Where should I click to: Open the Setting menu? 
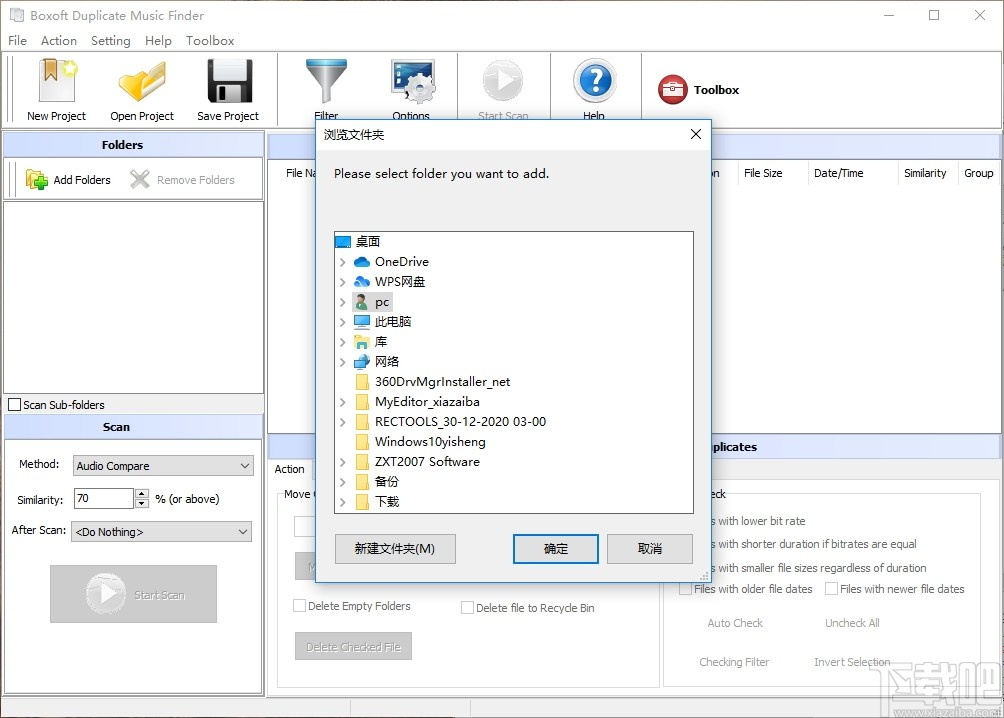point(110,40)
